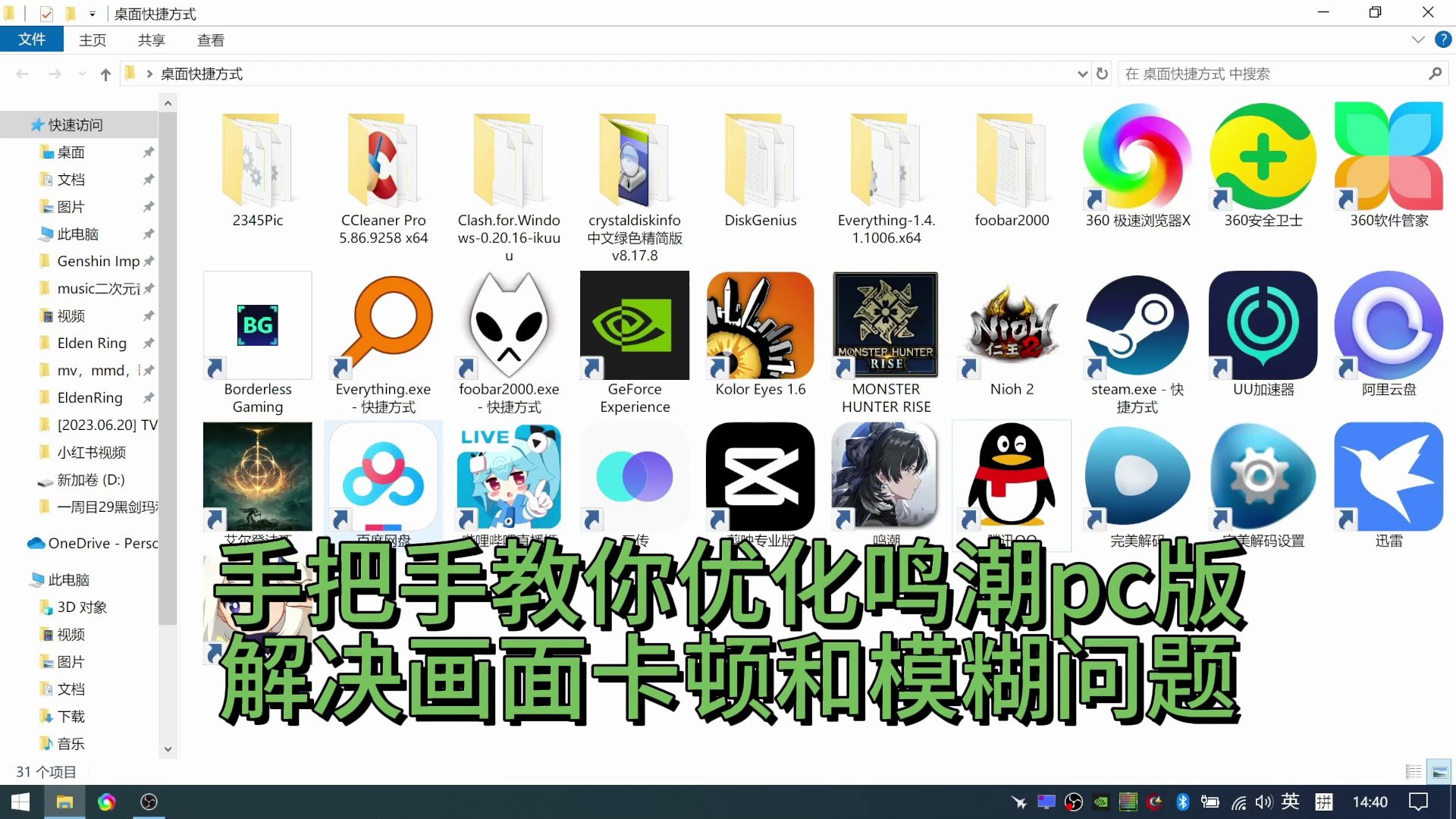
Task: Switch to the 查看 ribbon tab
Action: click(211, 40)
